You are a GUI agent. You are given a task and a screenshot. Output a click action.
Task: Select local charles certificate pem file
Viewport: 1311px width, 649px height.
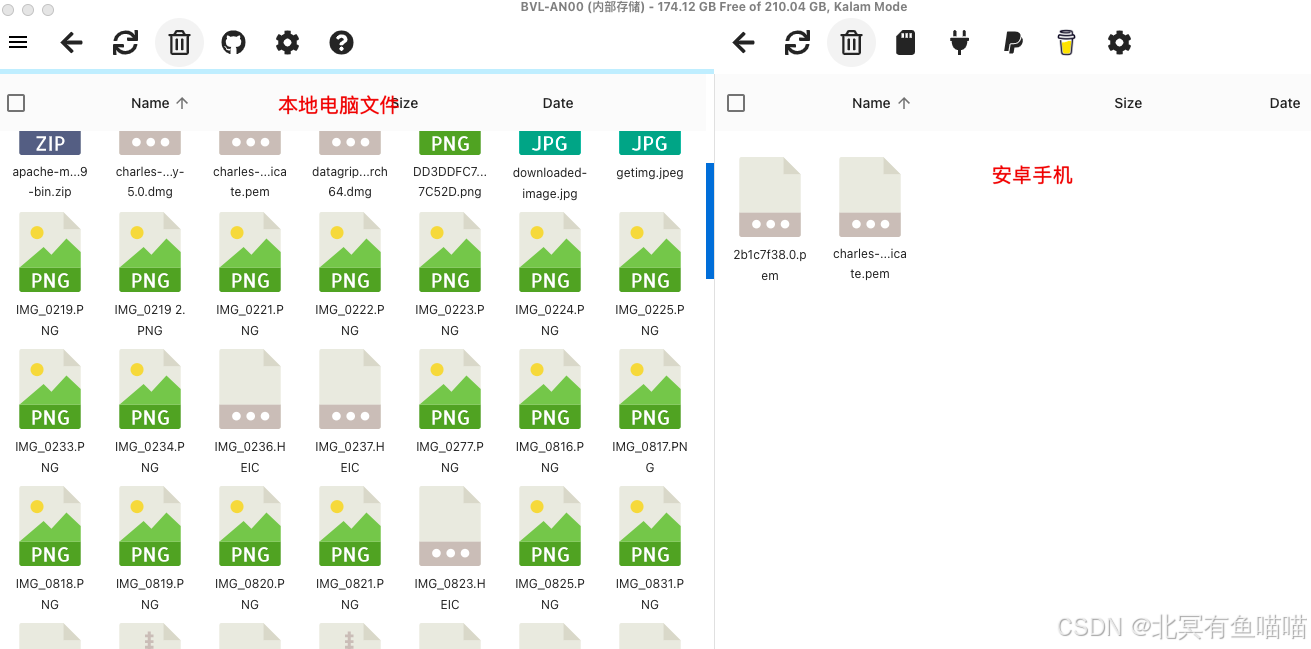(x=250, y=166)
